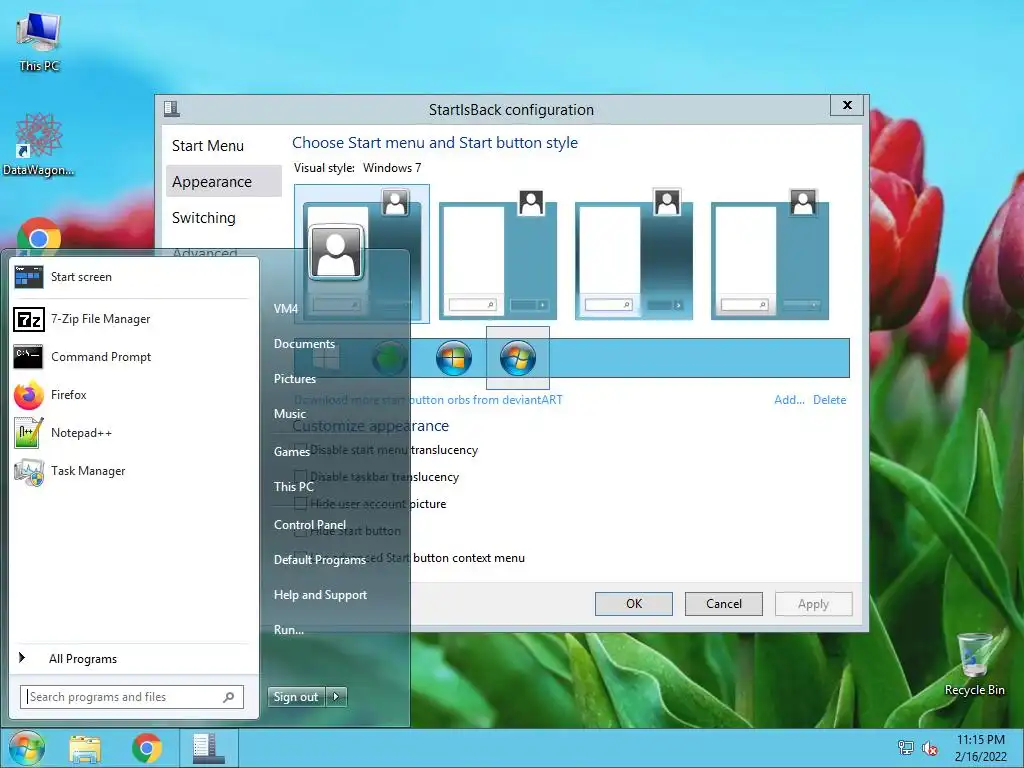Open the shutdown options arrow beside Sign out
Viewport: 1024px width, 768px height.
pos(336,697)
